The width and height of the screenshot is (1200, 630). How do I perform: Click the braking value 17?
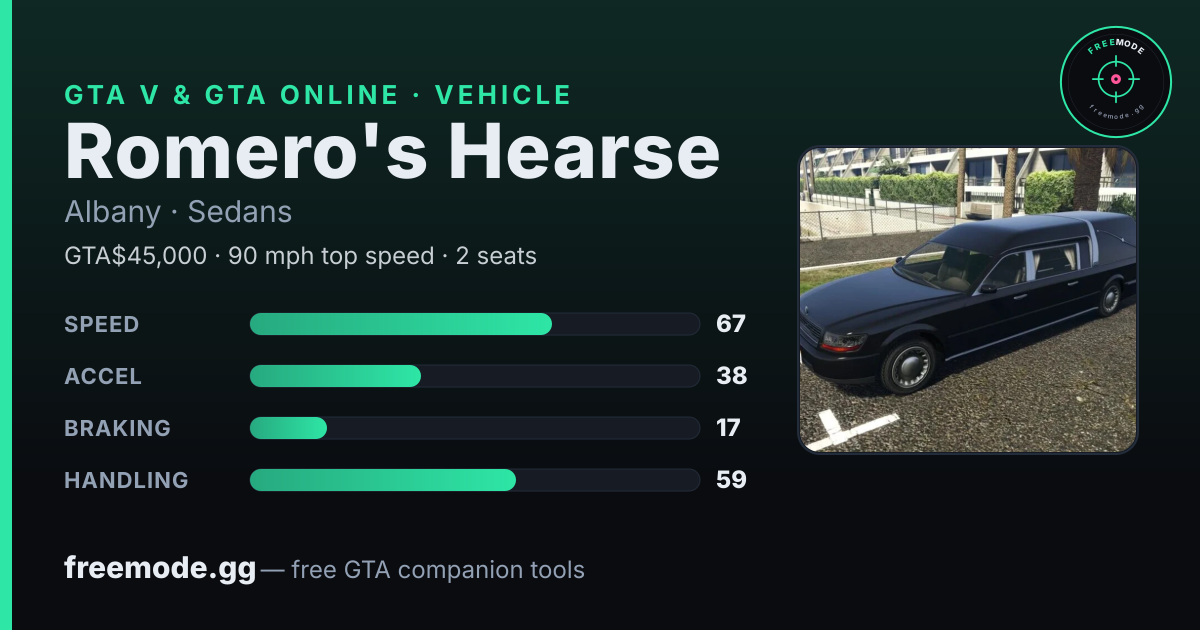pos(728,428)
